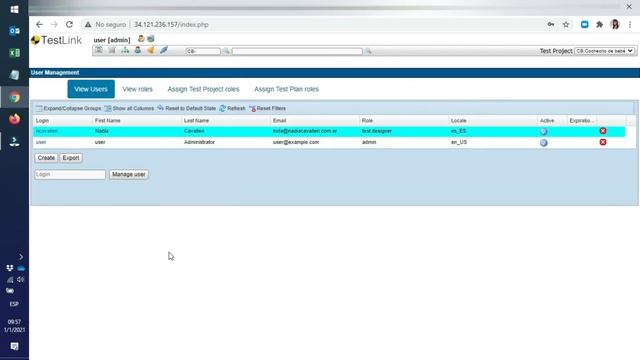Go back in the browser

tap(39, 24)
